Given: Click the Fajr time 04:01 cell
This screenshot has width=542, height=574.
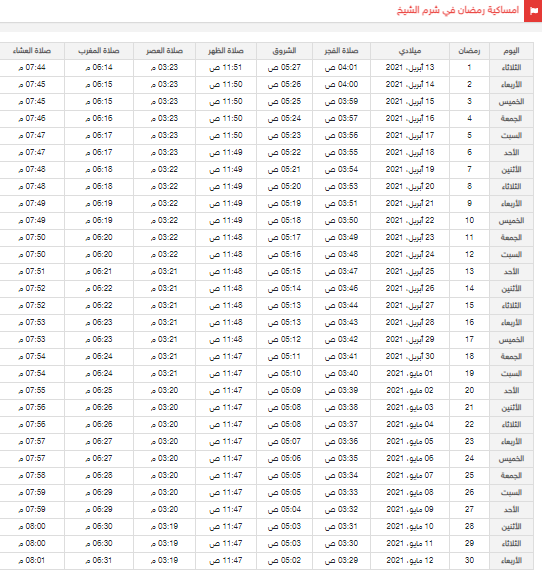Looking at the screenshot, I should point(341,68).
